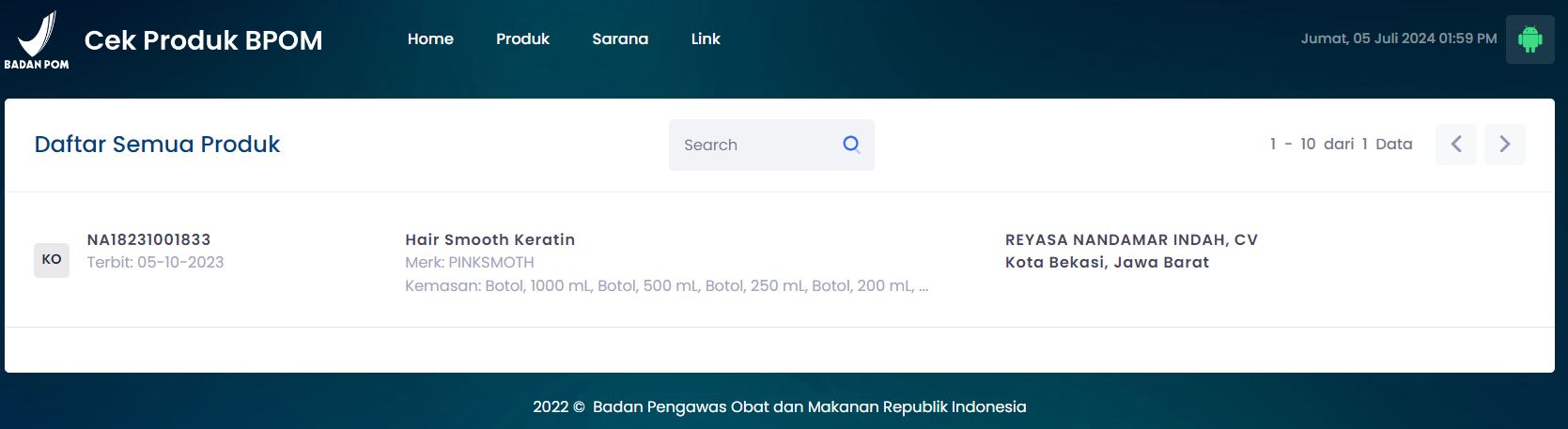Click the Kemasan packaging details line
The width and height of the screenshot is (1568, 429).
(x=666, y=285)
